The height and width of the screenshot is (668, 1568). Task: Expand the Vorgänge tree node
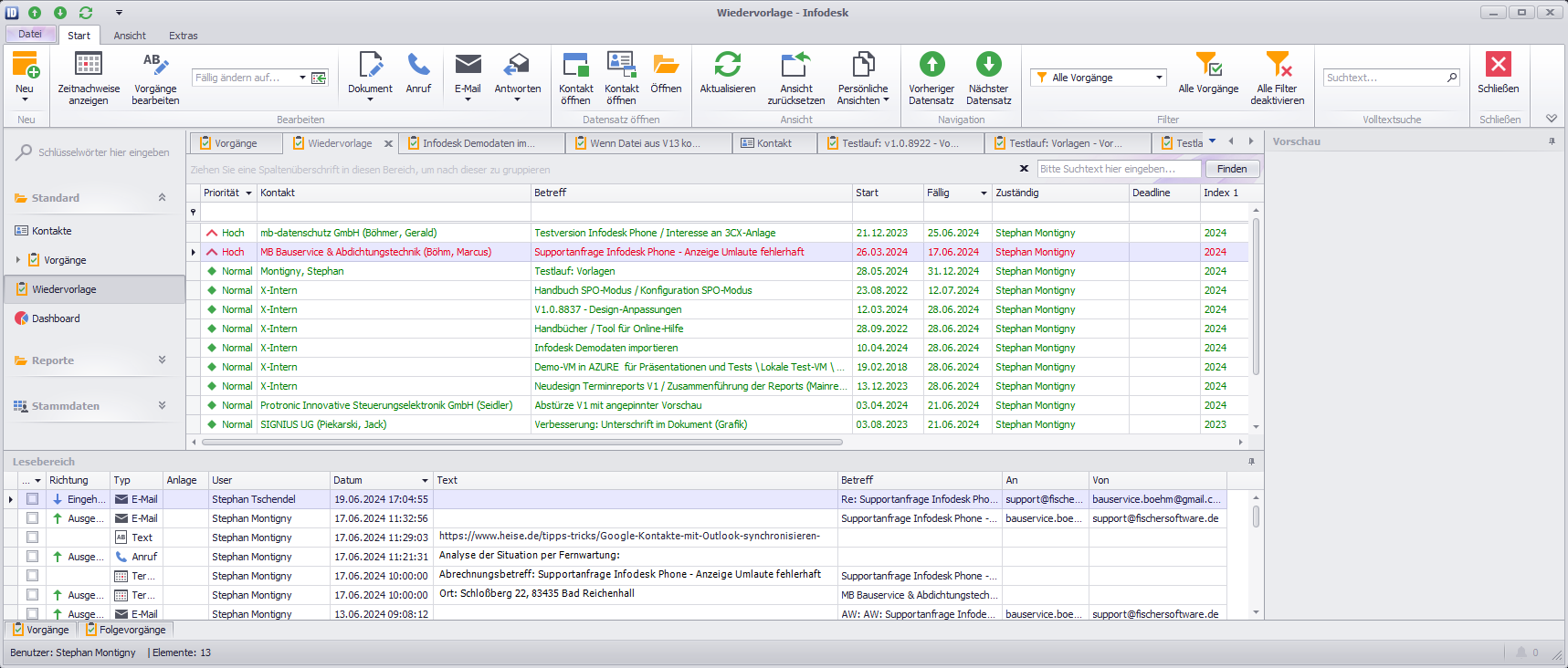click(18, 260)
